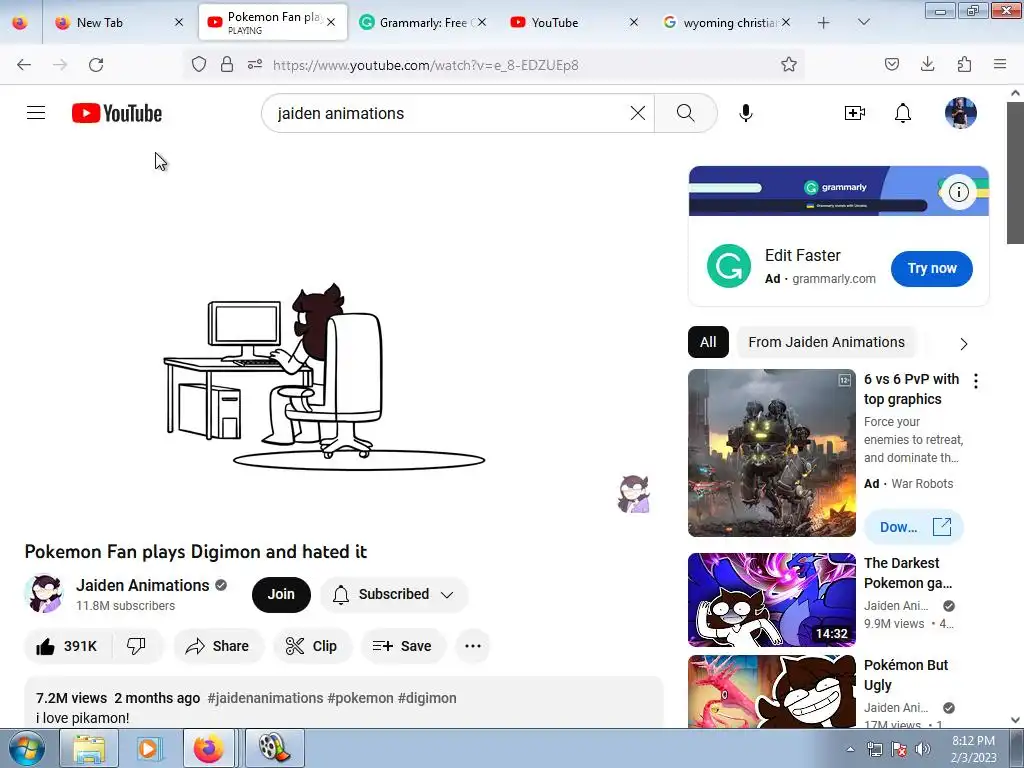The image size is (1024, 768).
Task: Create a Clip of the video
Action: click(x=312, y=646)
